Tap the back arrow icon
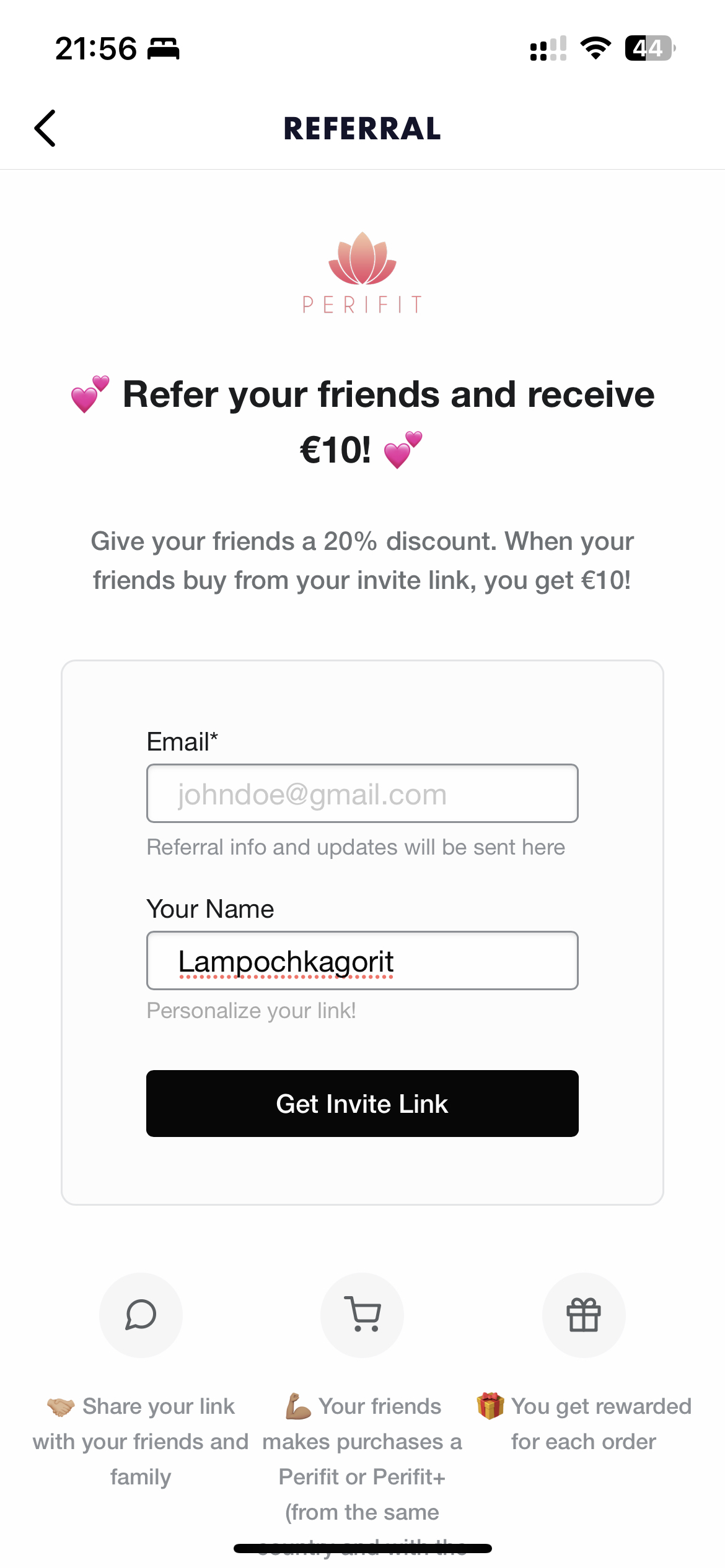Screen dimensions: 725x1568 (x=45, y=128)
